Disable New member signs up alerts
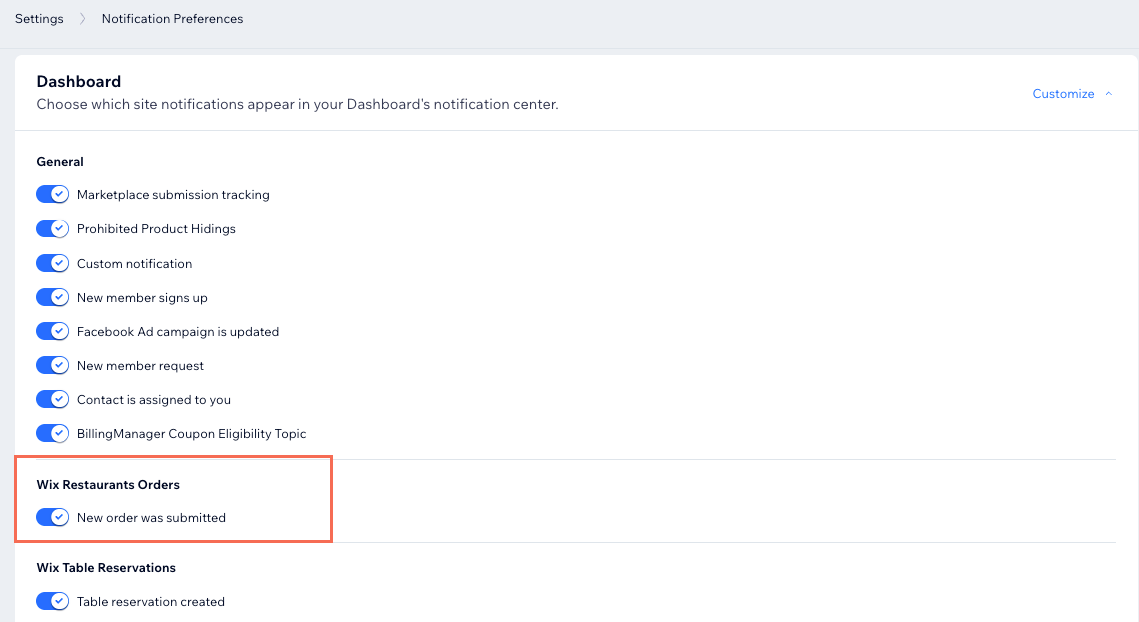The width and height of the screenshot is (1139, 622). click(x=52, y=297)
